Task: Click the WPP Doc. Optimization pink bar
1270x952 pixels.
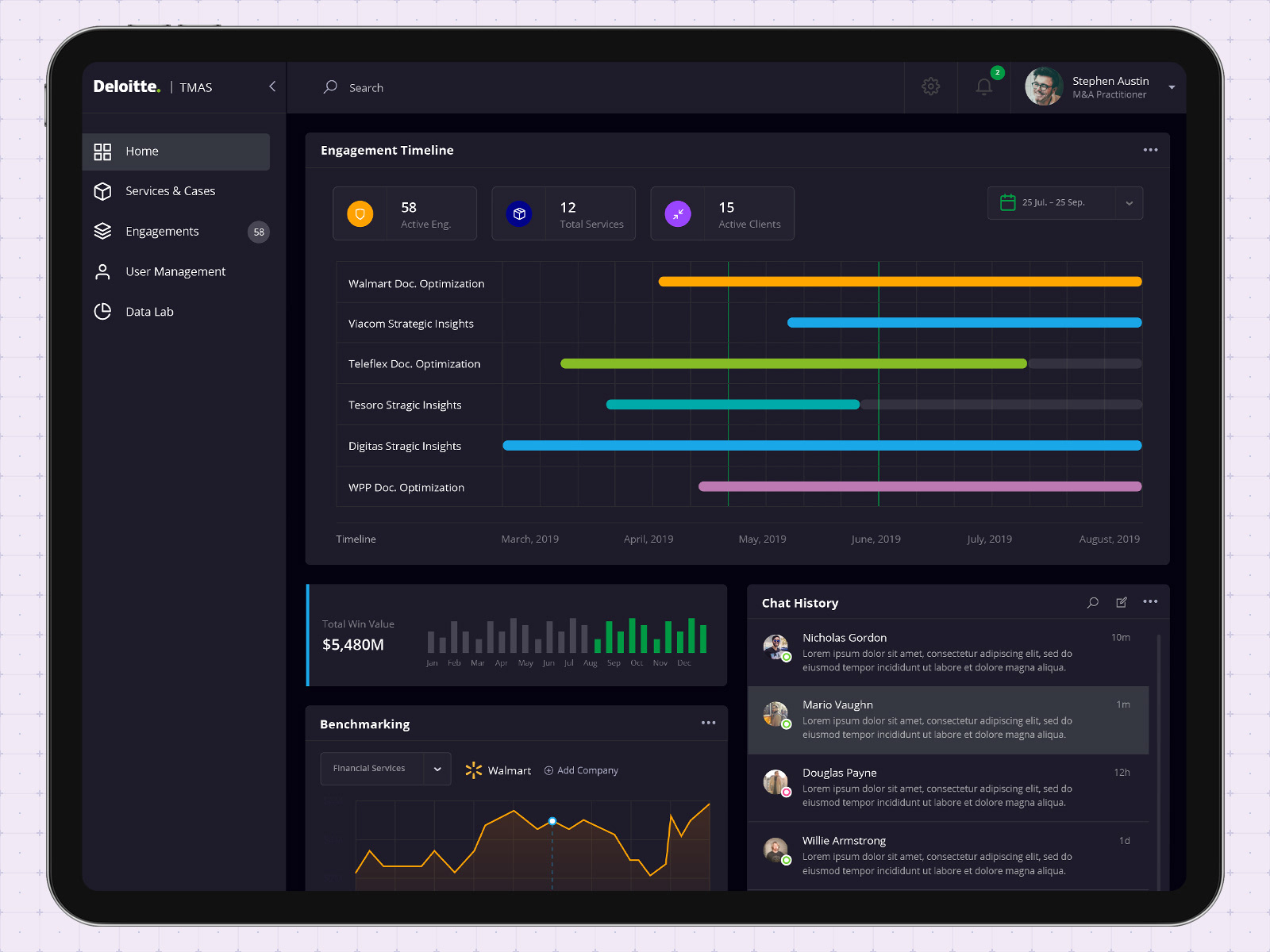Action: [920, 486]
